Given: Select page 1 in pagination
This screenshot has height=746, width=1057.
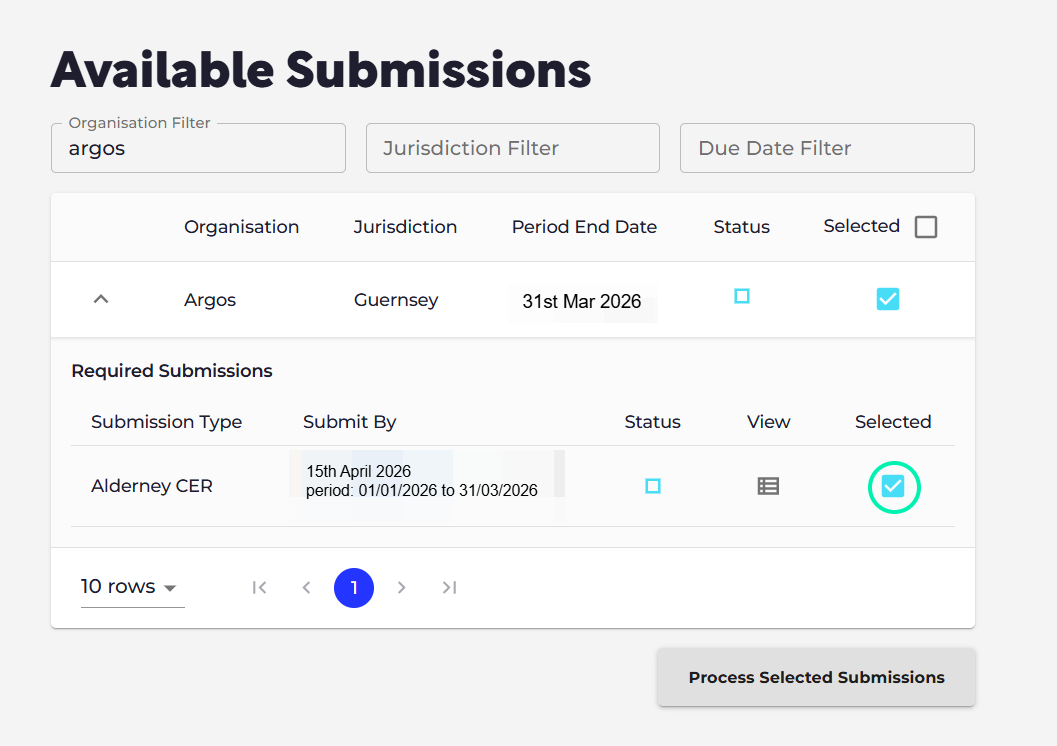Looking at the screenshot, I should click(354, 588).
